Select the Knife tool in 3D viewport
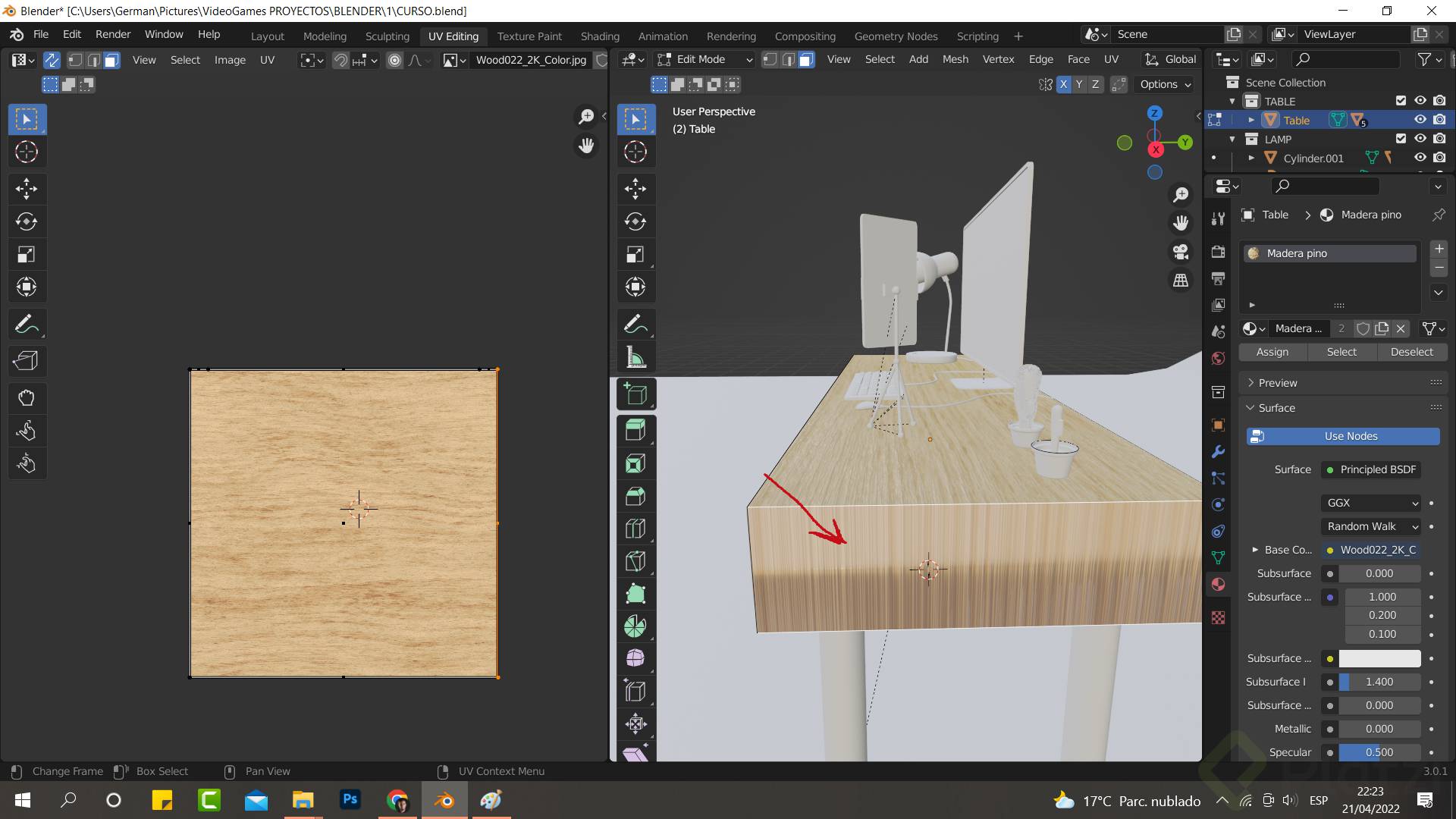 [635, 561]
